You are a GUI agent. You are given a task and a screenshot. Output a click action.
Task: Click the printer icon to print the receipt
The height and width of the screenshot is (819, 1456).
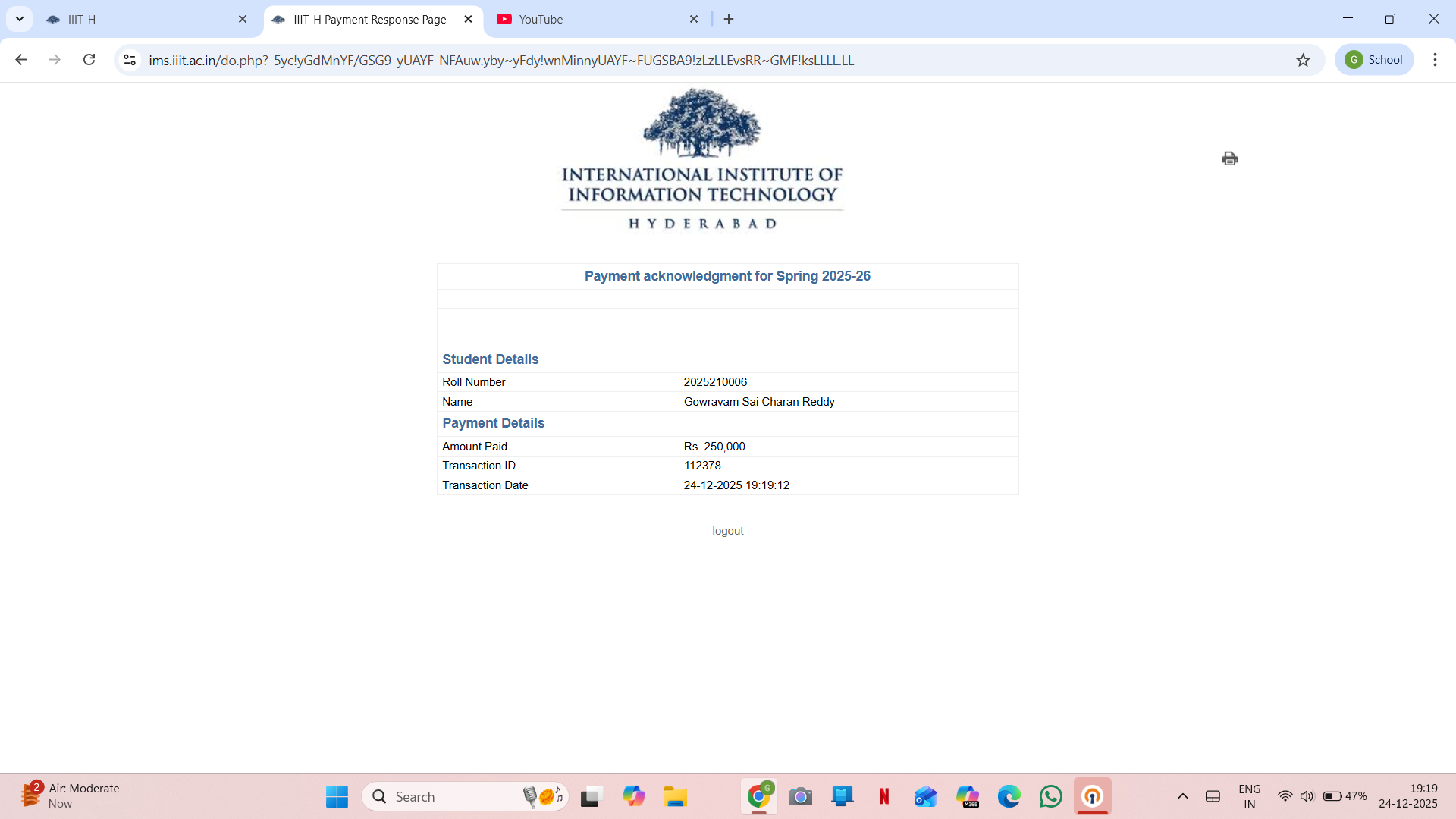point(1229,158)
